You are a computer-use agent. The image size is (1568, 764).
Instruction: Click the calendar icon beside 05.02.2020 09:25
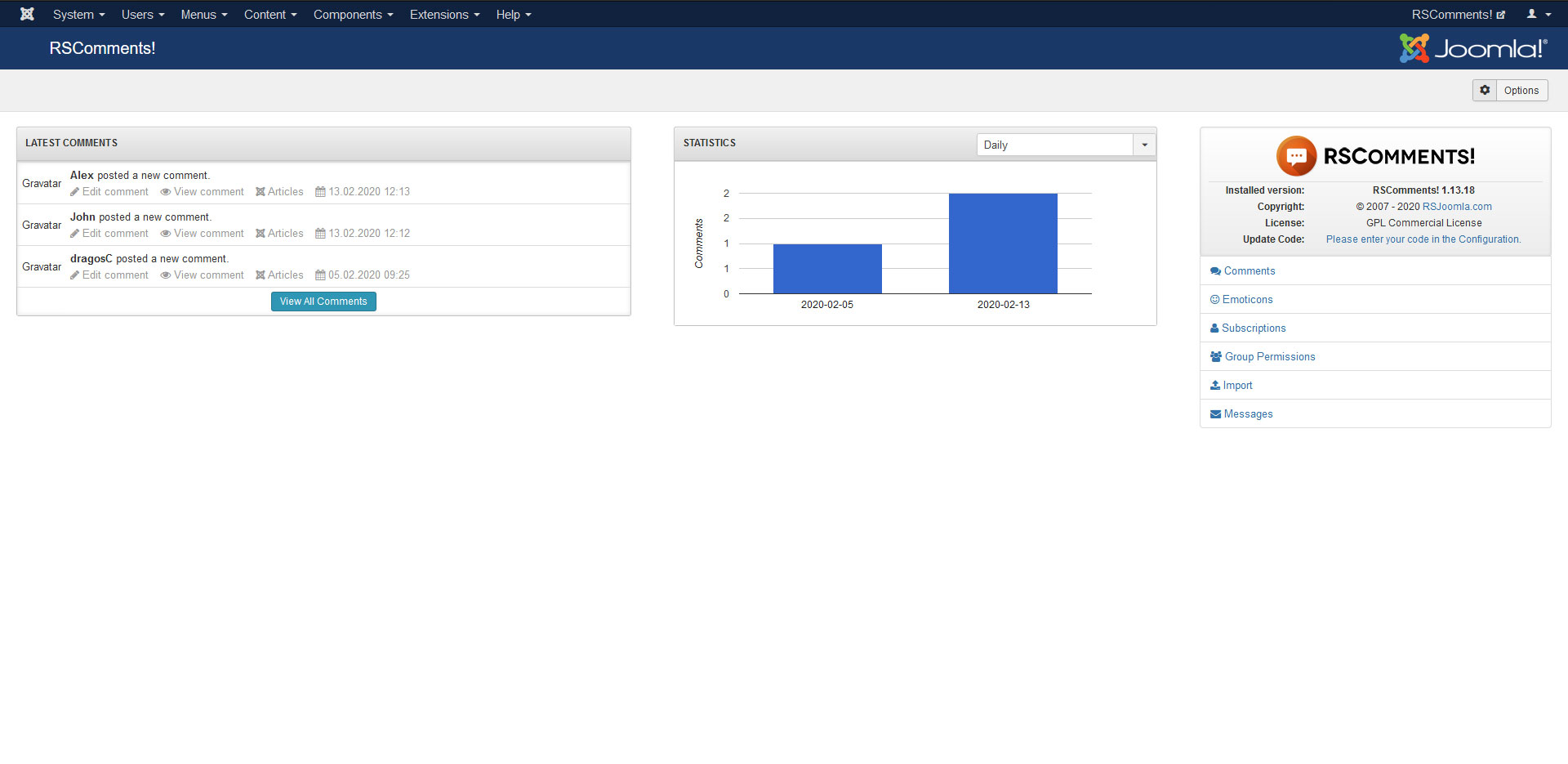pos(320,275)
